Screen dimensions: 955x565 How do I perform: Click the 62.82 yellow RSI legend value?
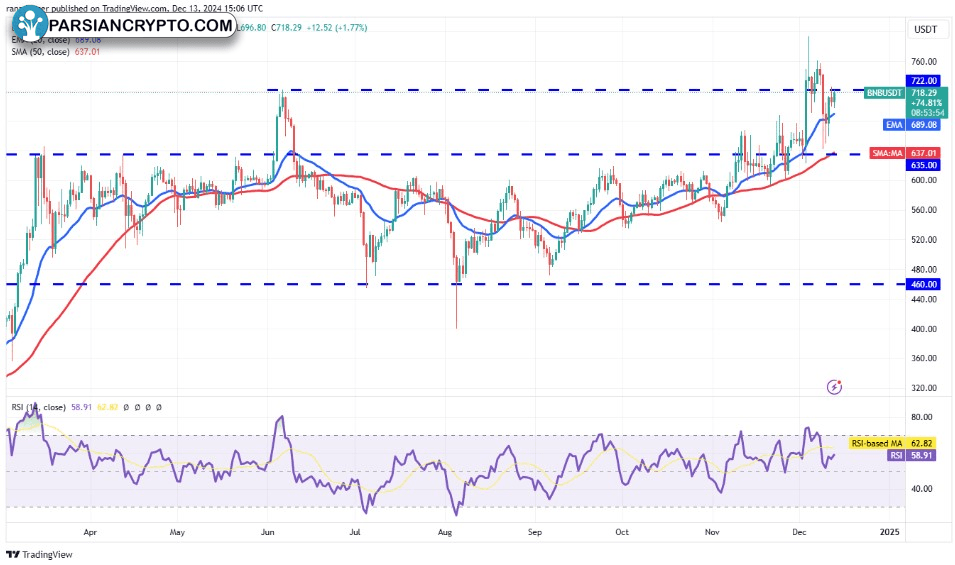point(108,407)
